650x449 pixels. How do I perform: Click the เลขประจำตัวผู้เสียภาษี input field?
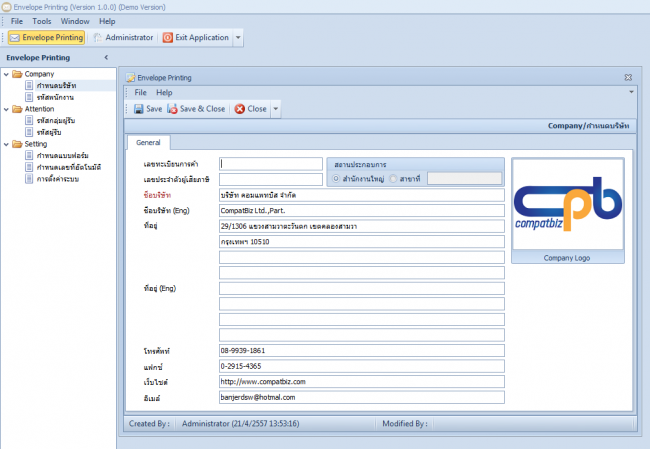(x=271, y=179)
